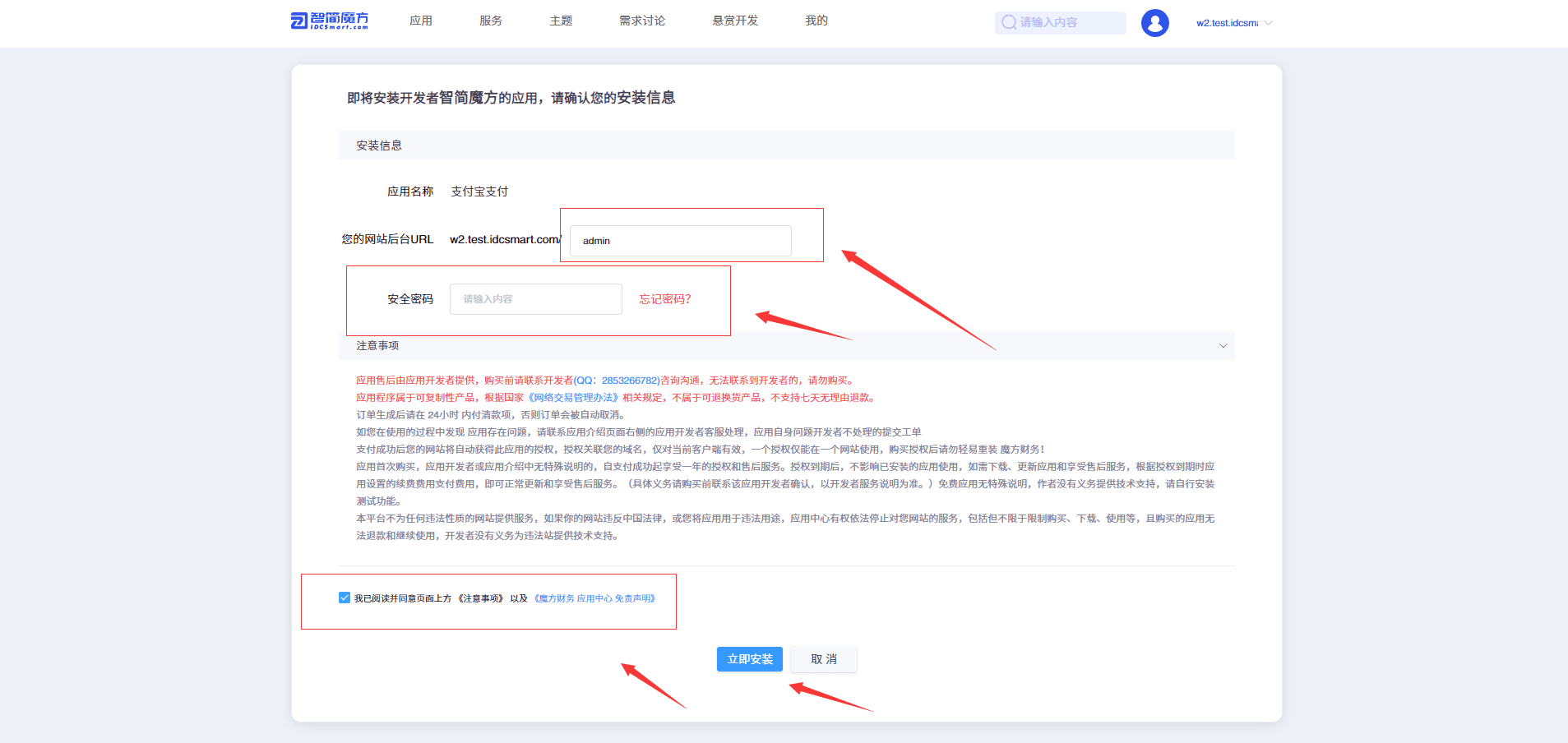1568x743 pixels.
Task: Click the 取消 button
Action: (824, 659)
